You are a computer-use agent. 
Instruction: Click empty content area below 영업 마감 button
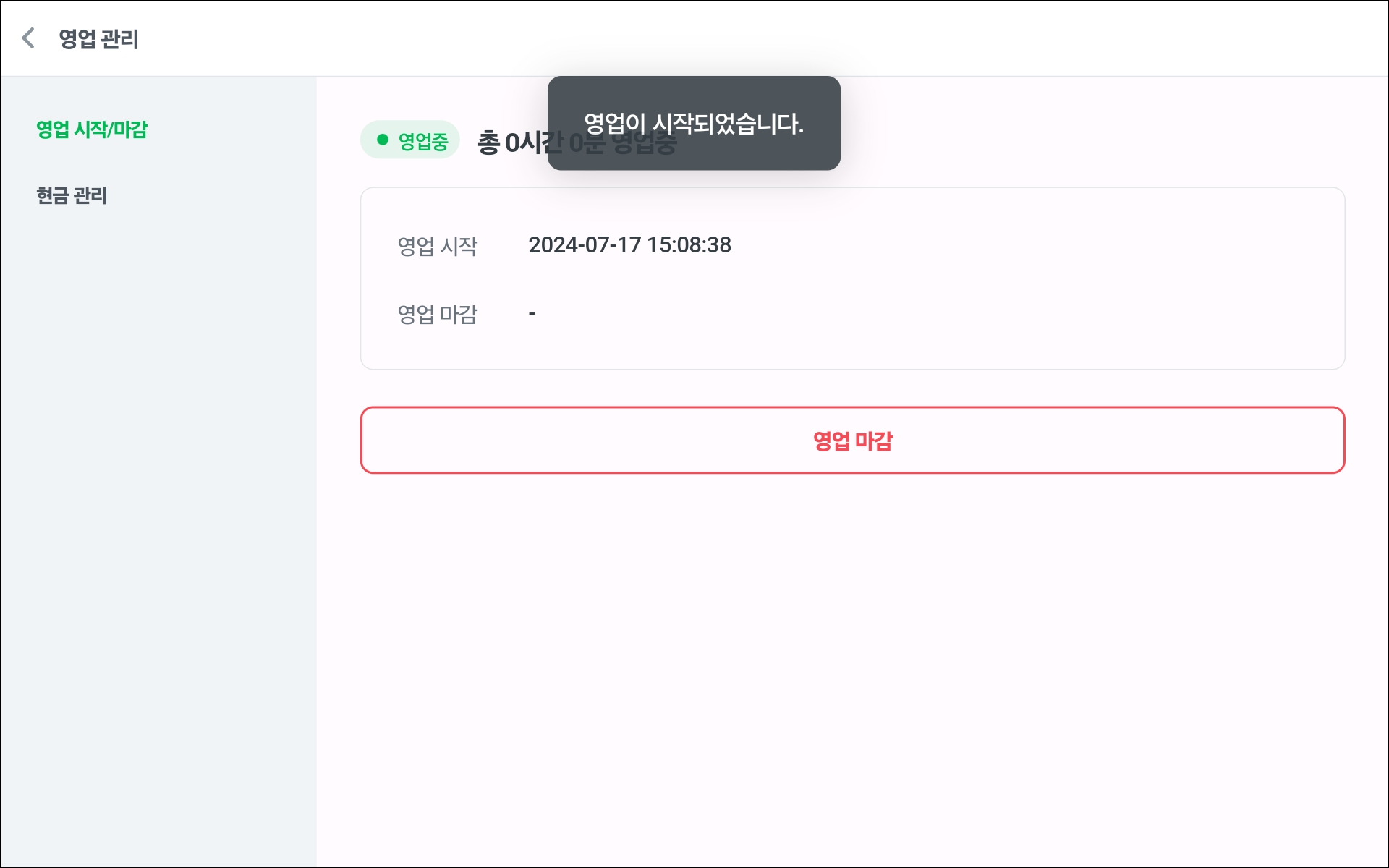pos(852,651)
